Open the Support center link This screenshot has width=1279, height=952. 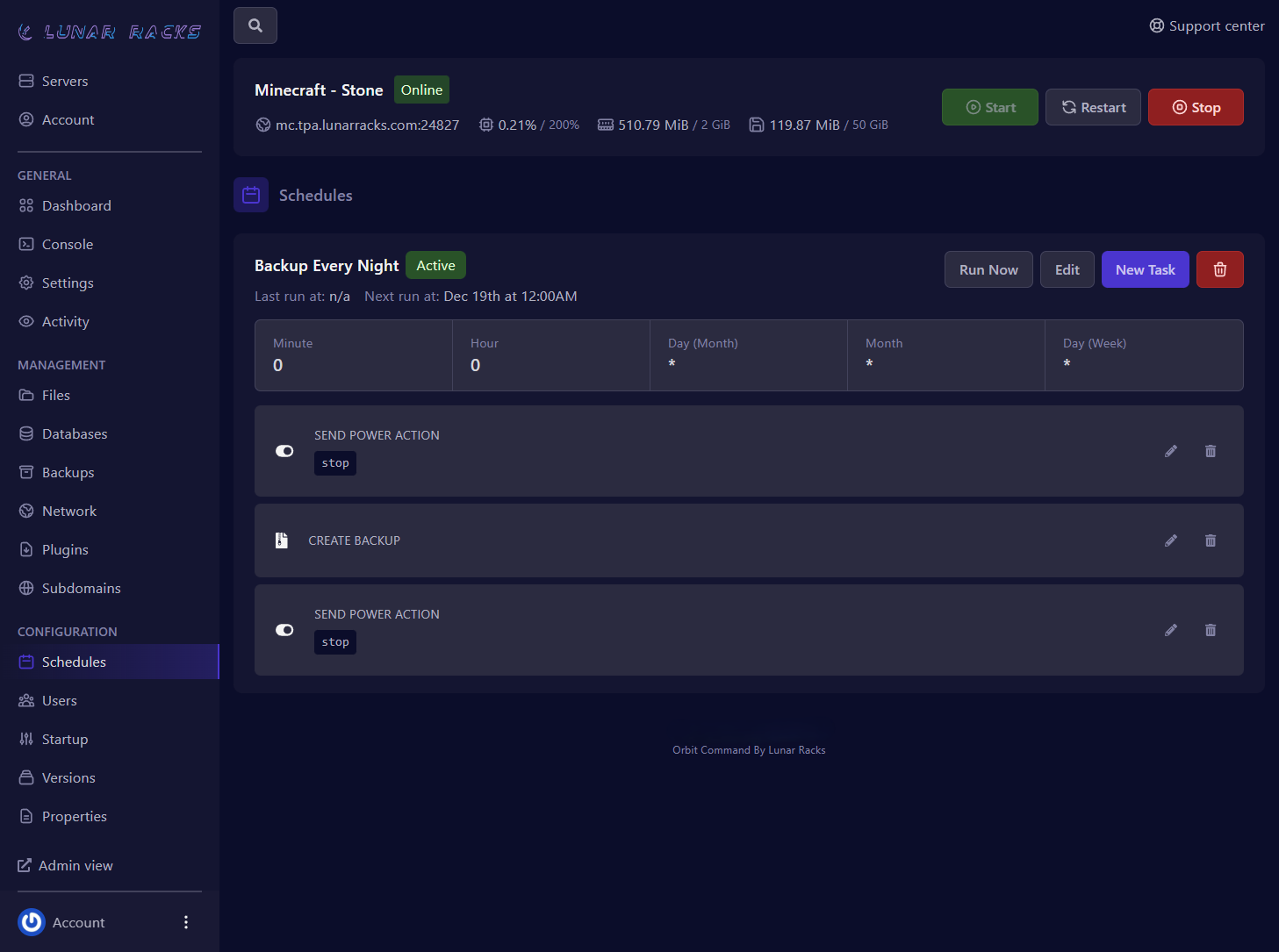click(x=1207, y=25)
